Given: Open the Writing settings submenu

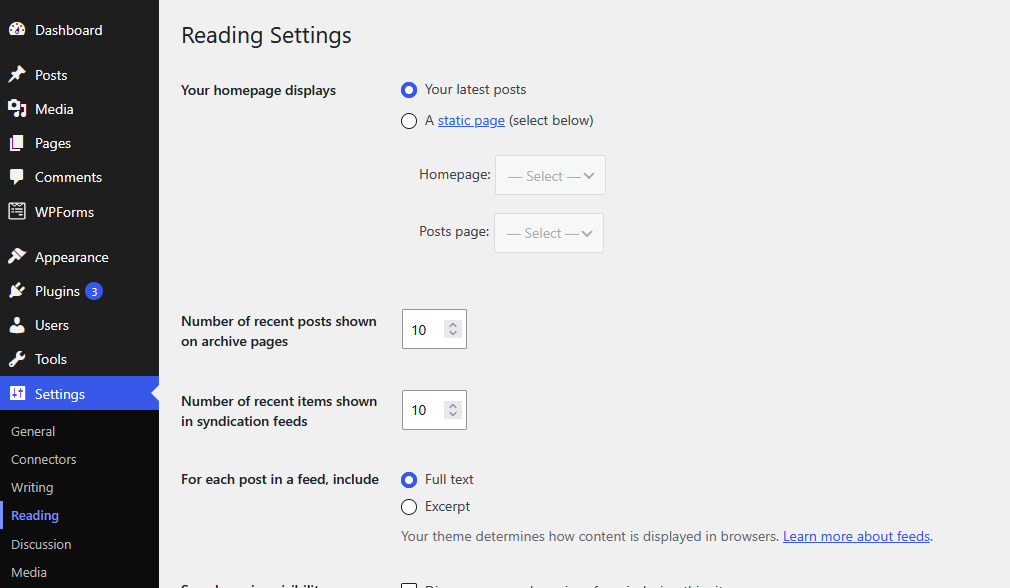Looking at the screenshot, I should click(x=32, y=488).
